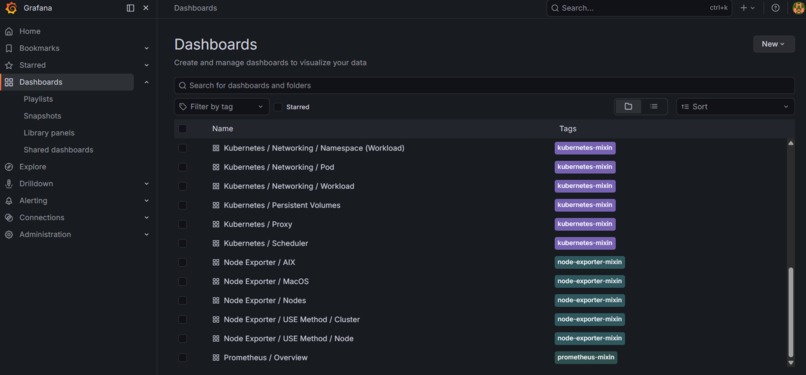Screen dimensions: 806x375
Task: Open the help question mark icon
Action: click(776, 8)
